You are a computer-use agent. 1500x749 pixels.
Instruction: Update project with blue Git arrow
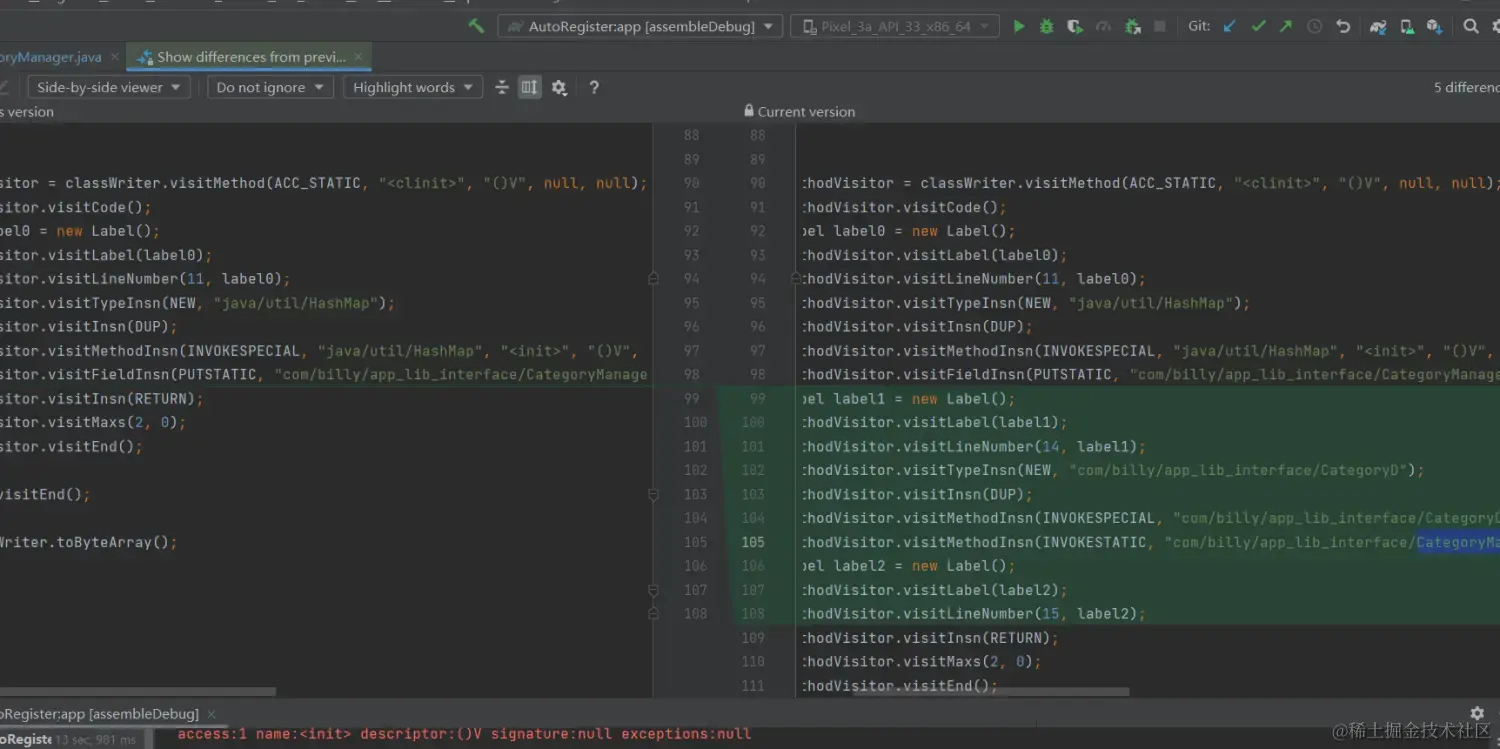(x=1230, y=26)
